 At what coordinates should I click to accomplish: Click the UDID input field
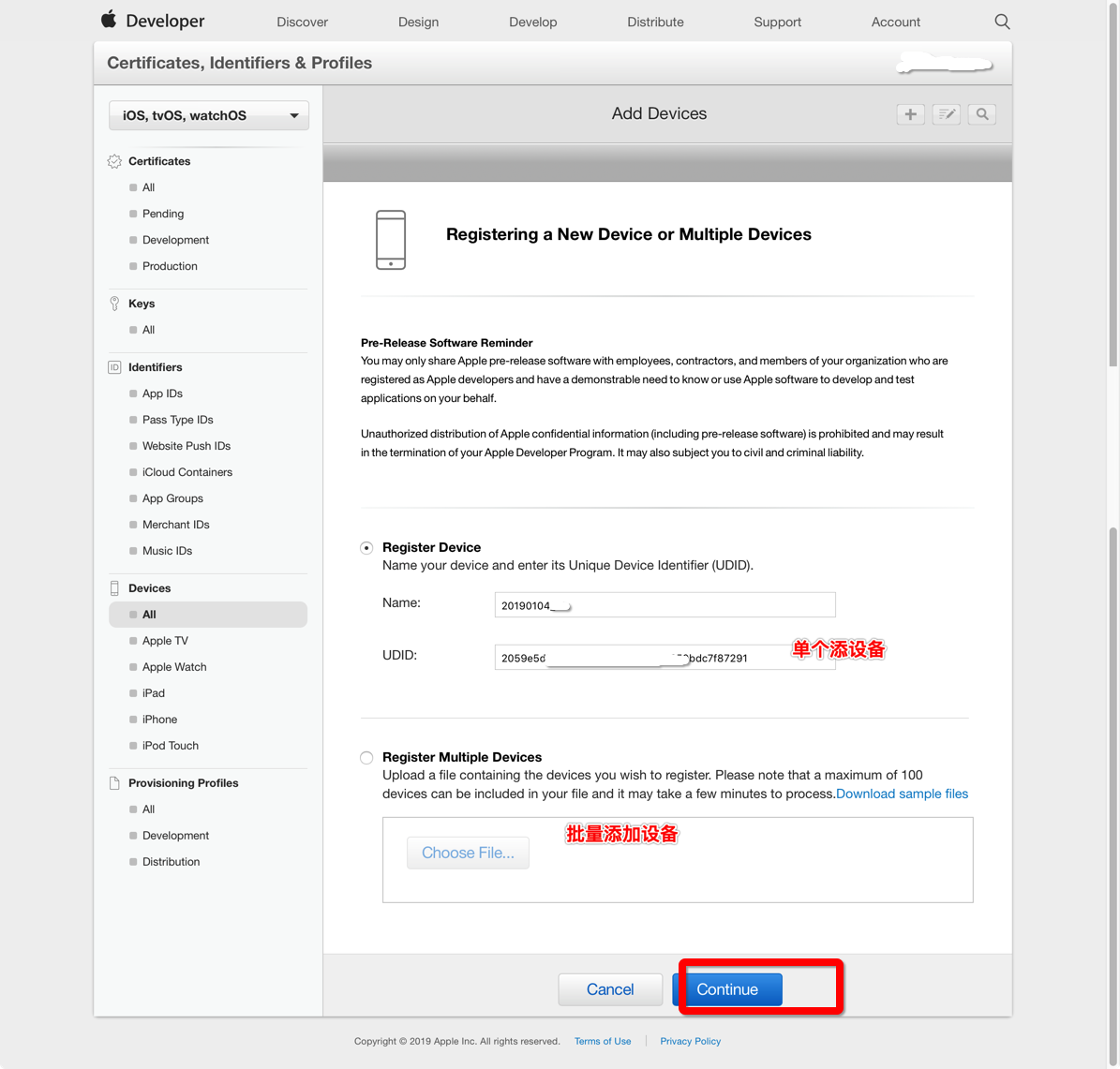point(665,657)
